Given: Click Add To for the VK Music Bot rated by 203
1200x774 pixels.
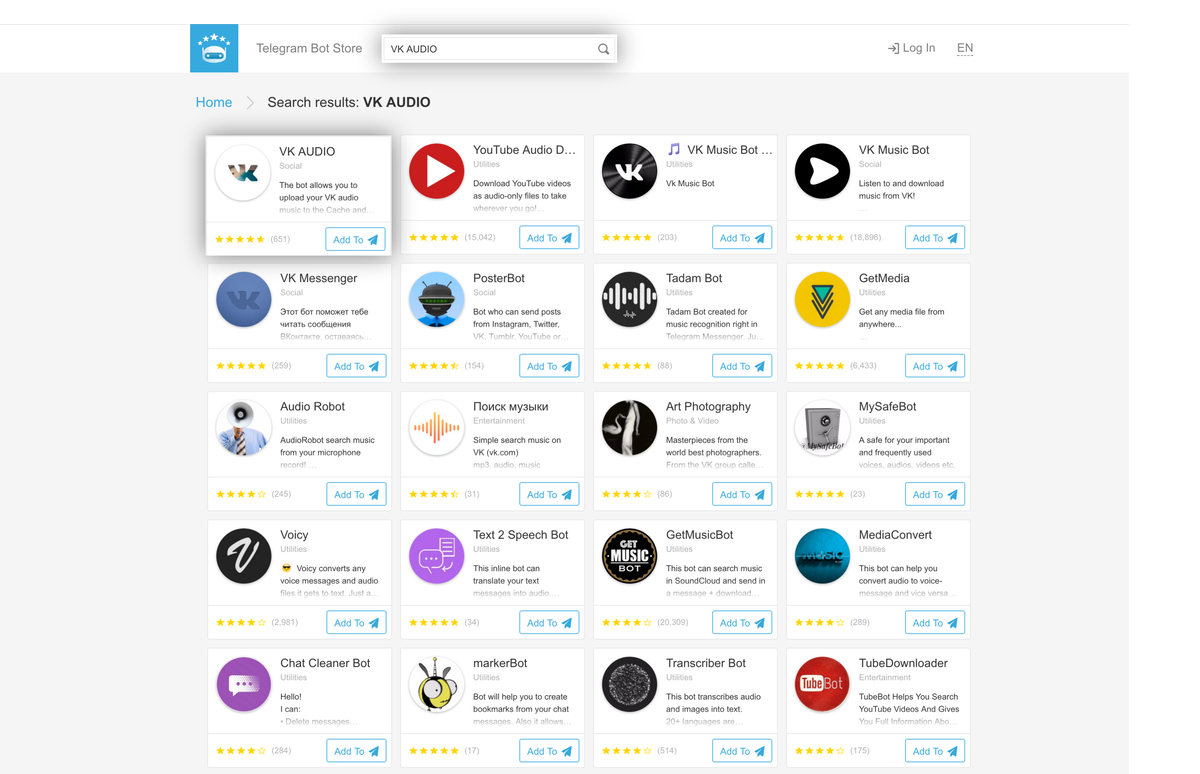Looking at the screenshot, I should [x=742, y=238].
